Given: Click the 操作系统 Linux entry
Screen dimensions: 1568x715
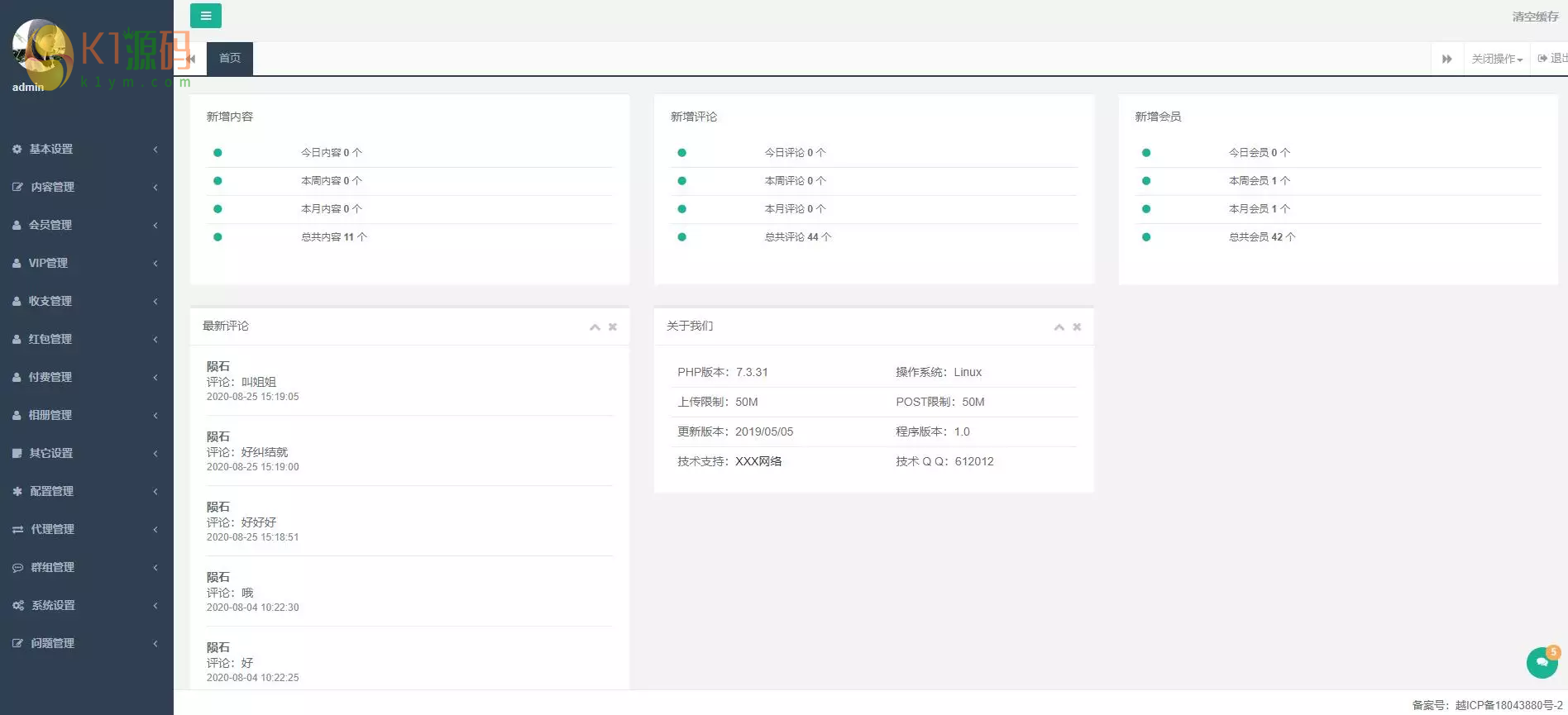Looking at the screenshot, I should pos(939,372).
